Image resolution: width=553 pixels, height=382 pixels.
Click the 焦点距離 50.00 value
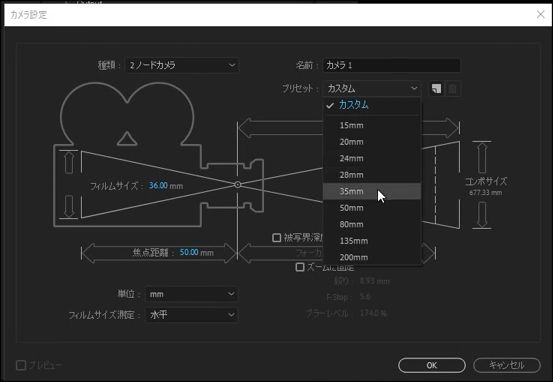[x=189, y=252]
